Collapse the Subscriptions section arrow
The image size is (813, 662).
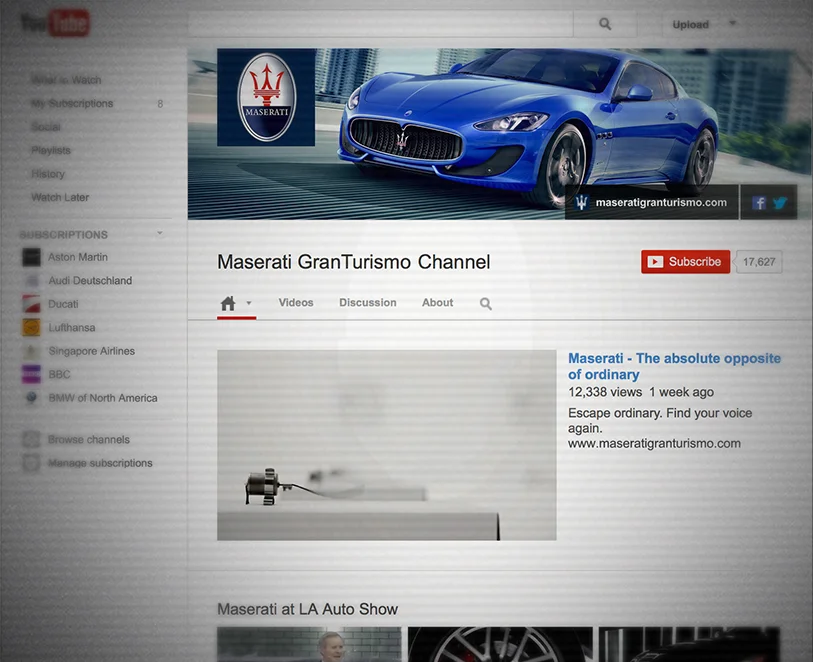coord(160,233)
